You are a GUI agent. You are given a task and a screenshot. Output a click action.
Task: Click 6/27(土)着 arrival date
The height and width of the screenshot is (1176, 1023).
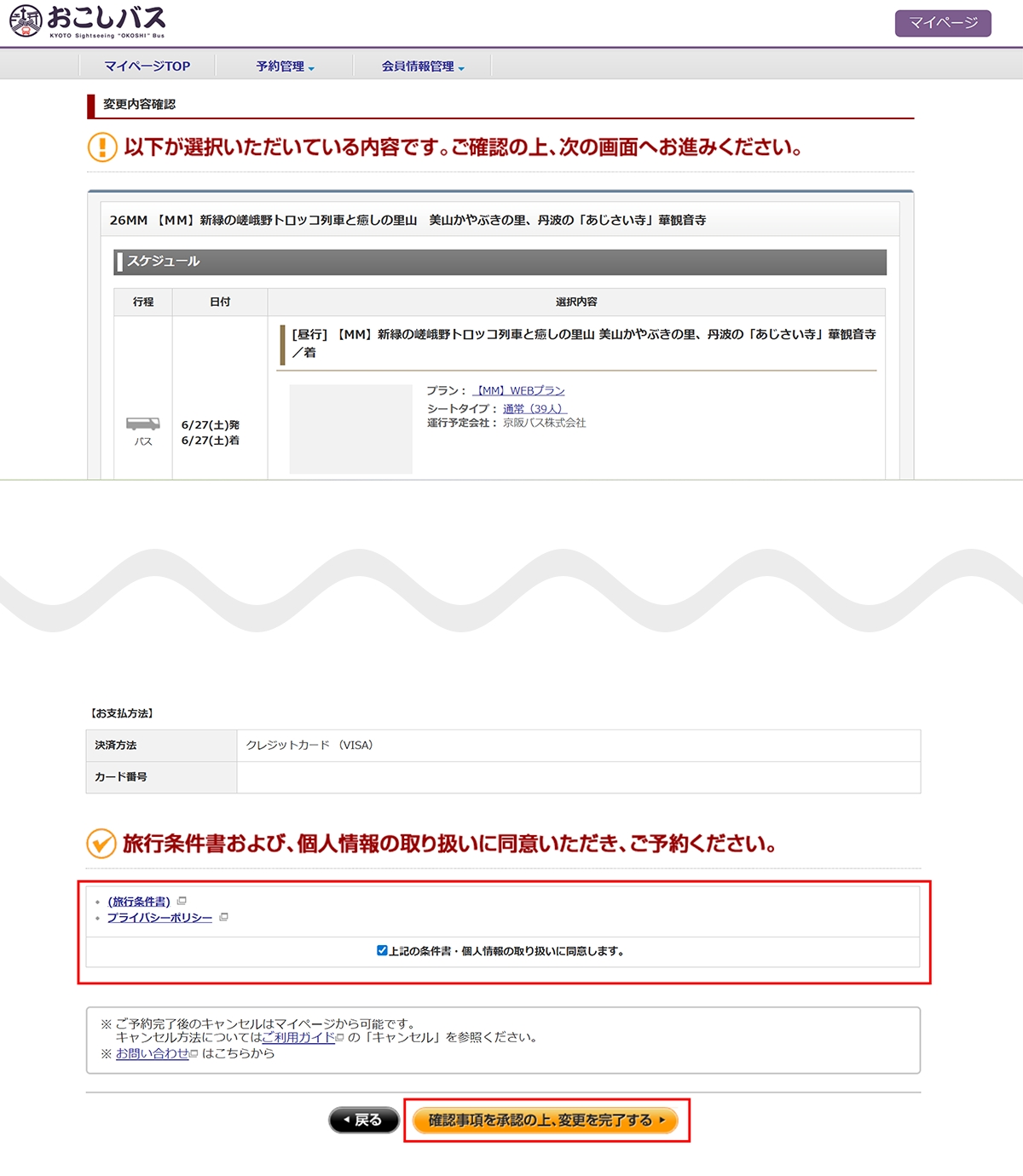(x=211, y=441)
